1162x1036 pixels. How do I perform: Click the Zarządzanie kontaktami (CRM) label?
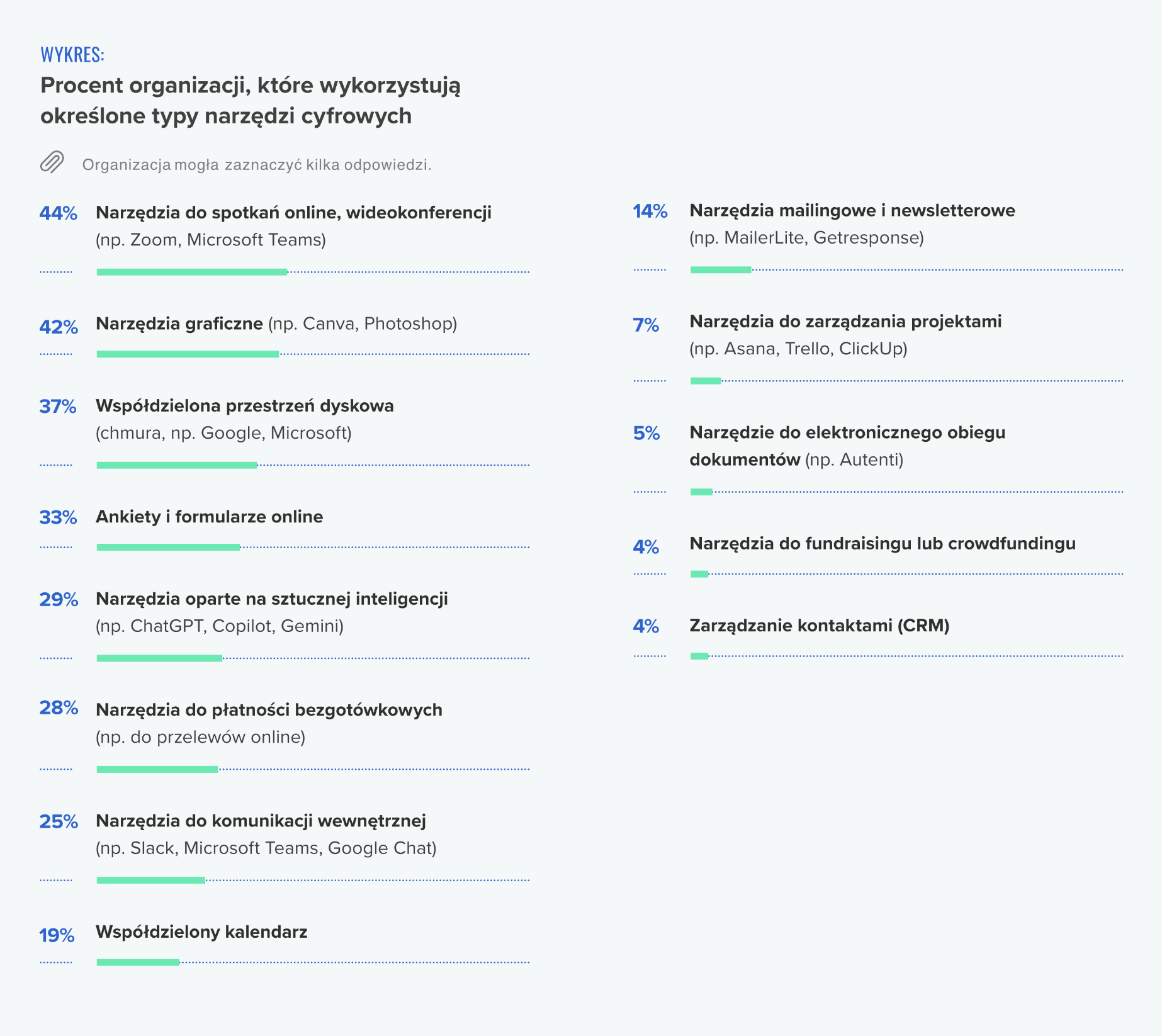(x=819, y=626)
